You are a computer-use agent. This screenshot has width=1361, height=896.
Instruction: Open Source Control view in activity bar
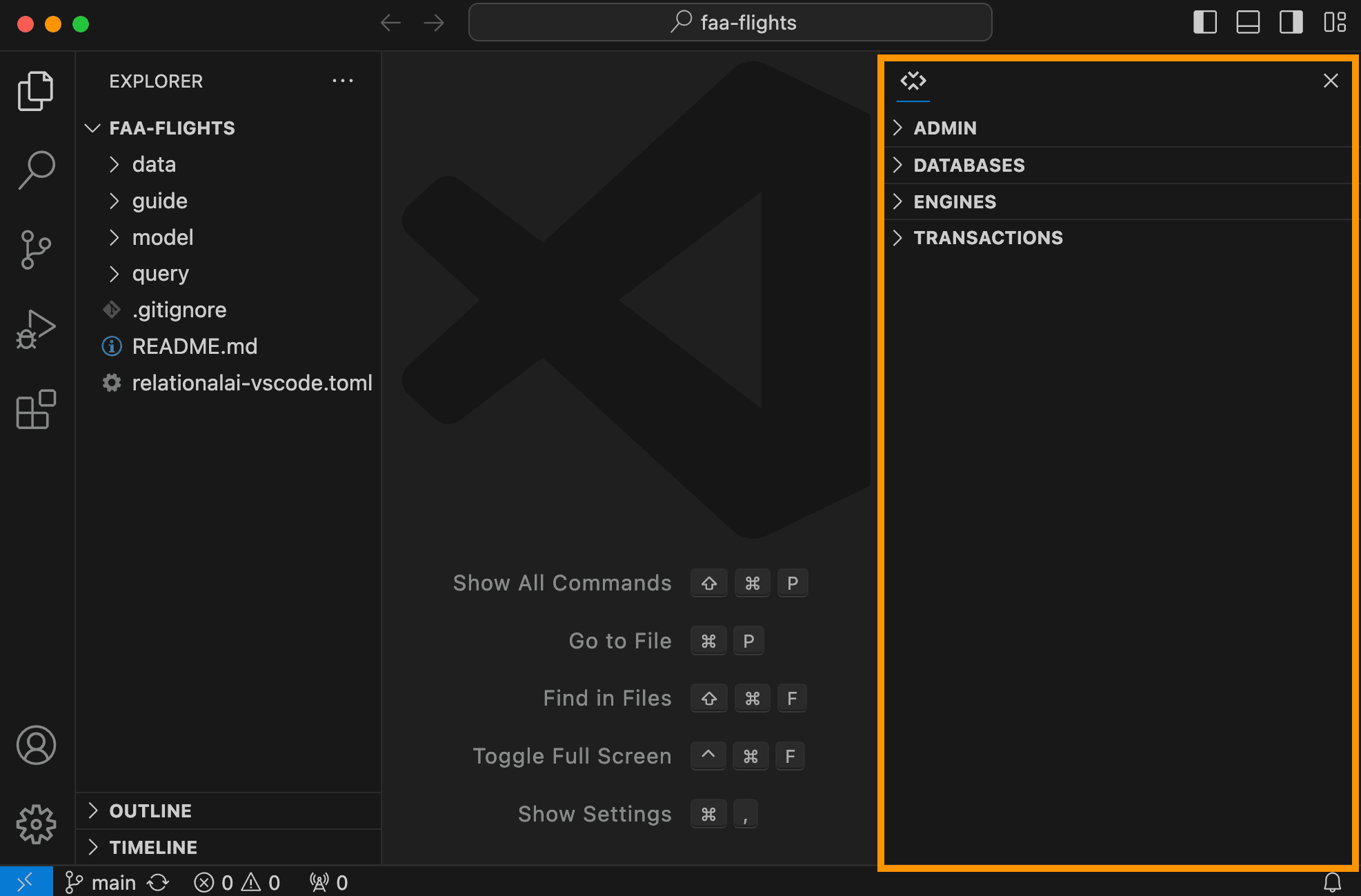tap(36, 250)
